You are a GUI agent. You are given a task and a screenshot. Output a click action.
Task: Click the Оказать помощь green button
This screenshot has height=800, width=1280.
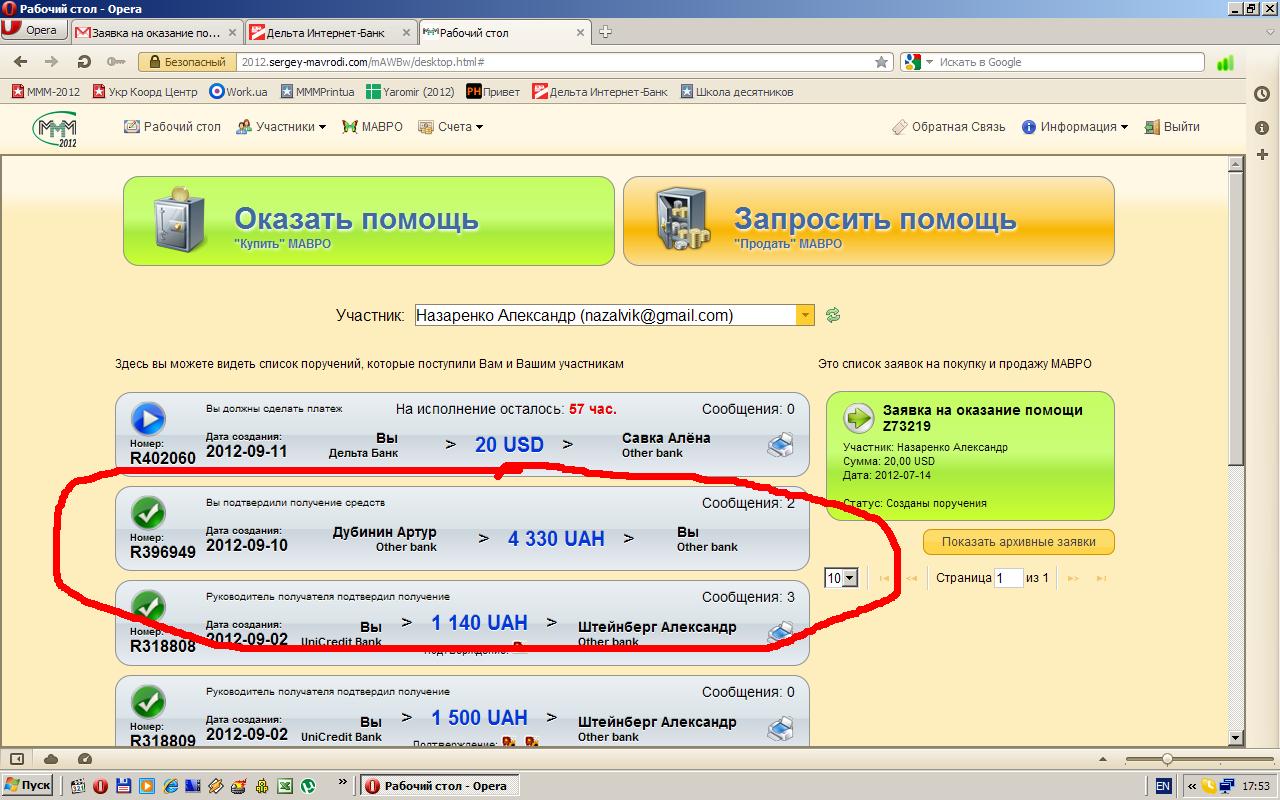click(369, 221)
